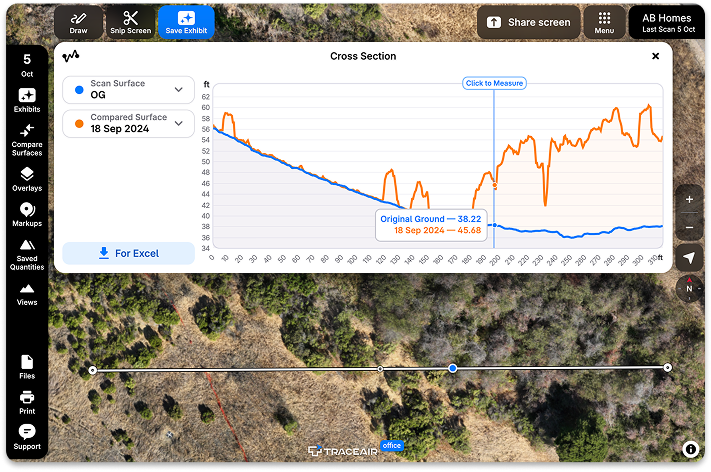Viewport: 711px width, 472px height.
Task: Open the Menu grid
Action: click(604, 22)
